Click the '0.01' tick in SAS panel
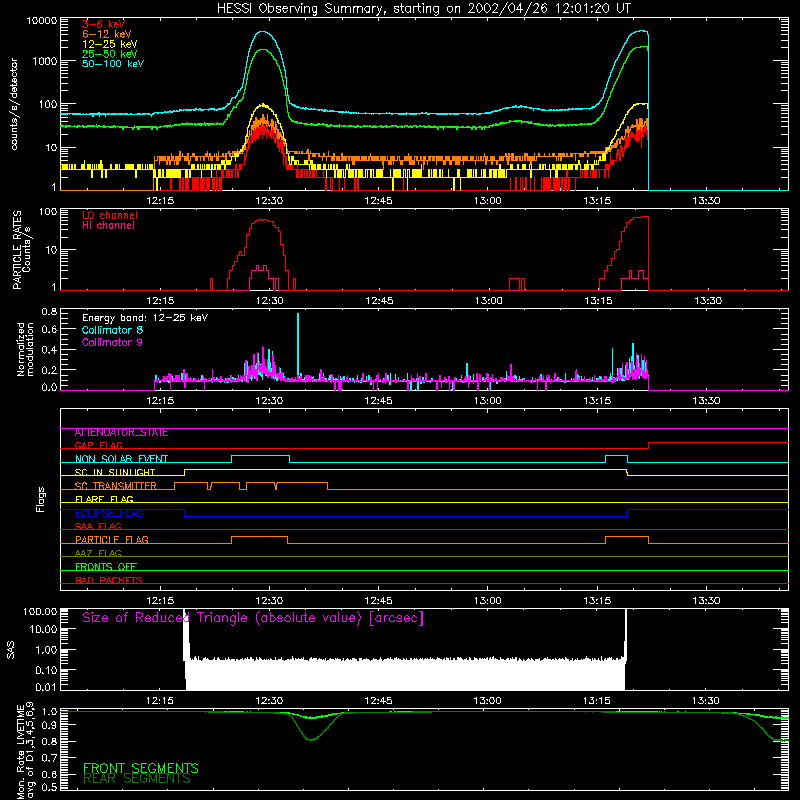 click(x=46, y=687)
